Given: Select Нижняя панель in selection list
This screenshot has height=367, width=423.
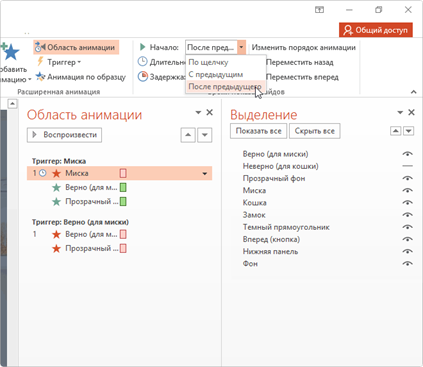Looking at the screenshot, I should [270, 251].
